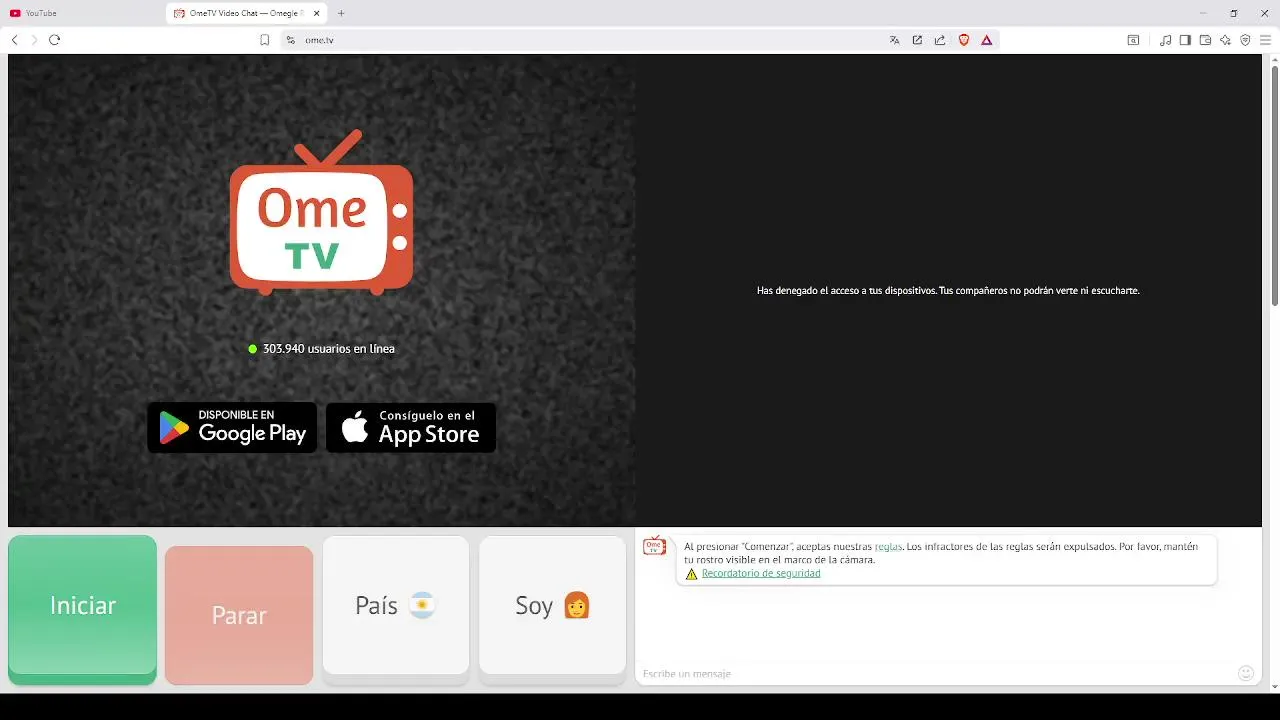Image resolution: width=1280 pixels, height=720 pixels.
Task: Open the Brave Wallet icon
Action: point(1205,40)
